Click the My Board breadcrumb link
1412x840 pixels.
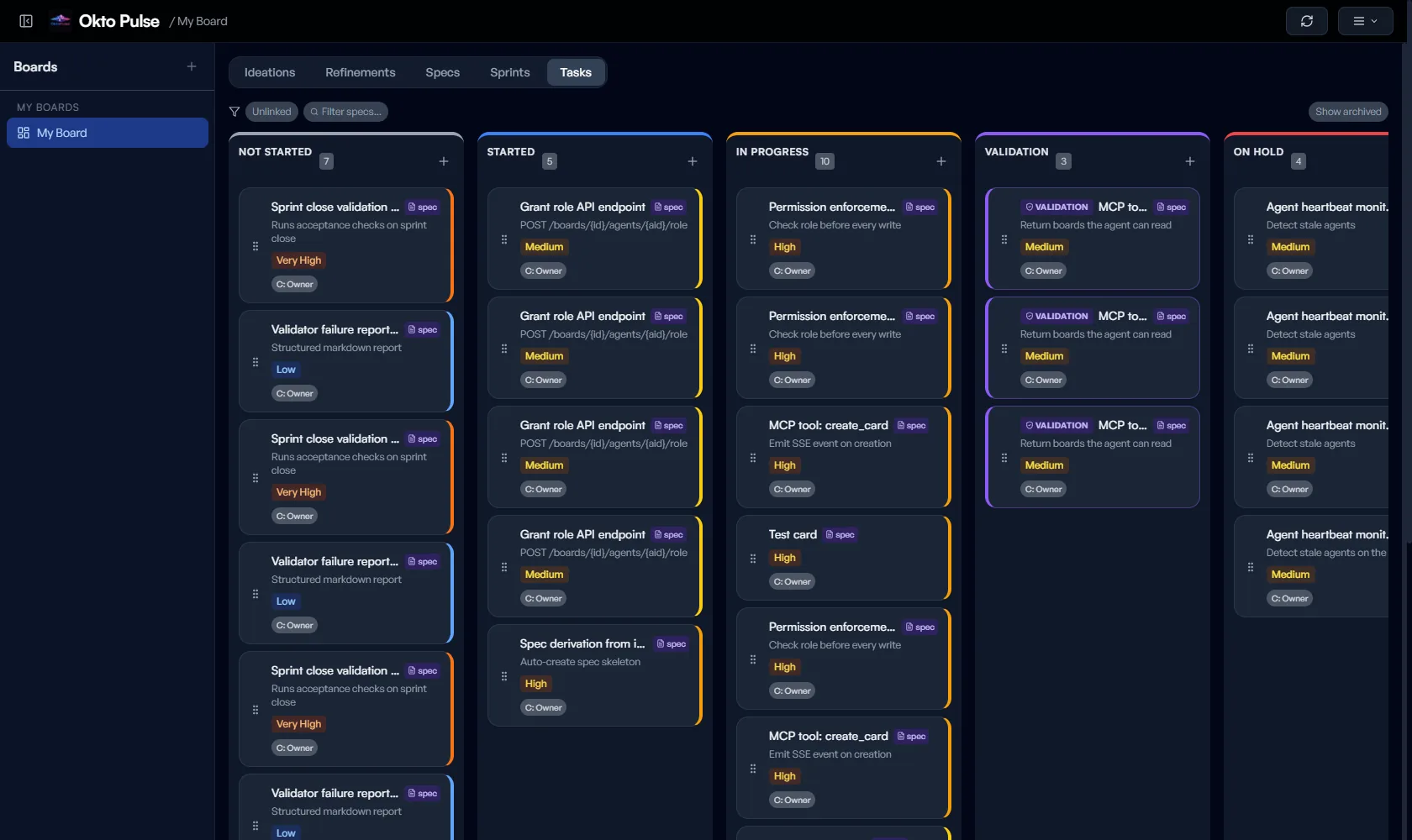pos(200,21)
